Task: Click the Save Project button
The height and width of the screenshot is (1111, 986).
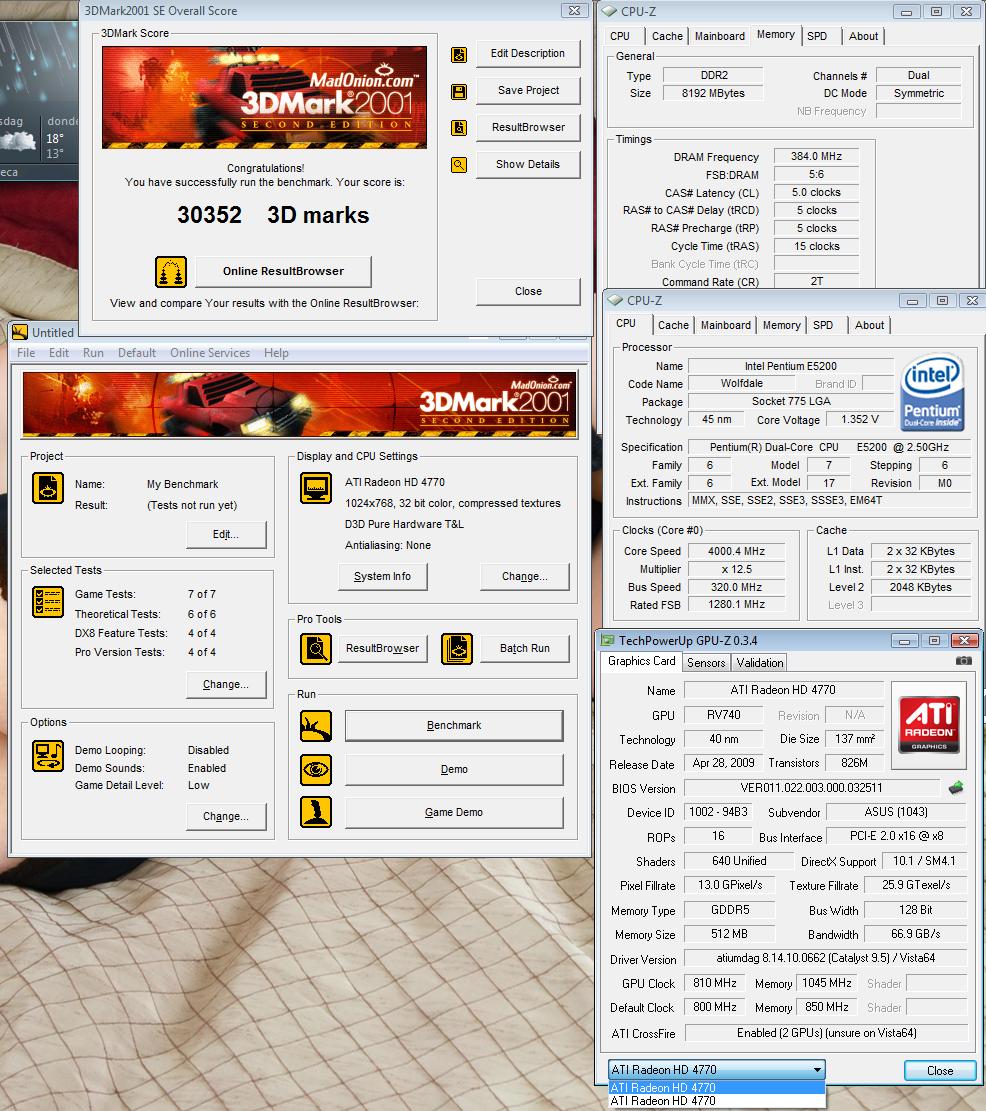Action: tap(528, 91)
